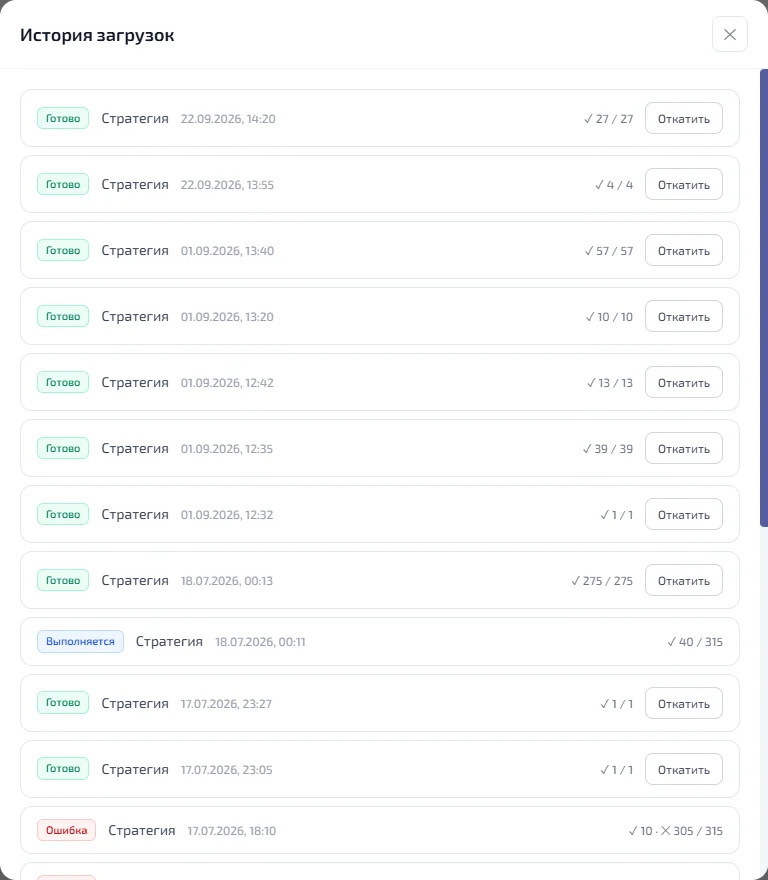
Task: Click the 275 / 275 result count
Action: [602, 581]
